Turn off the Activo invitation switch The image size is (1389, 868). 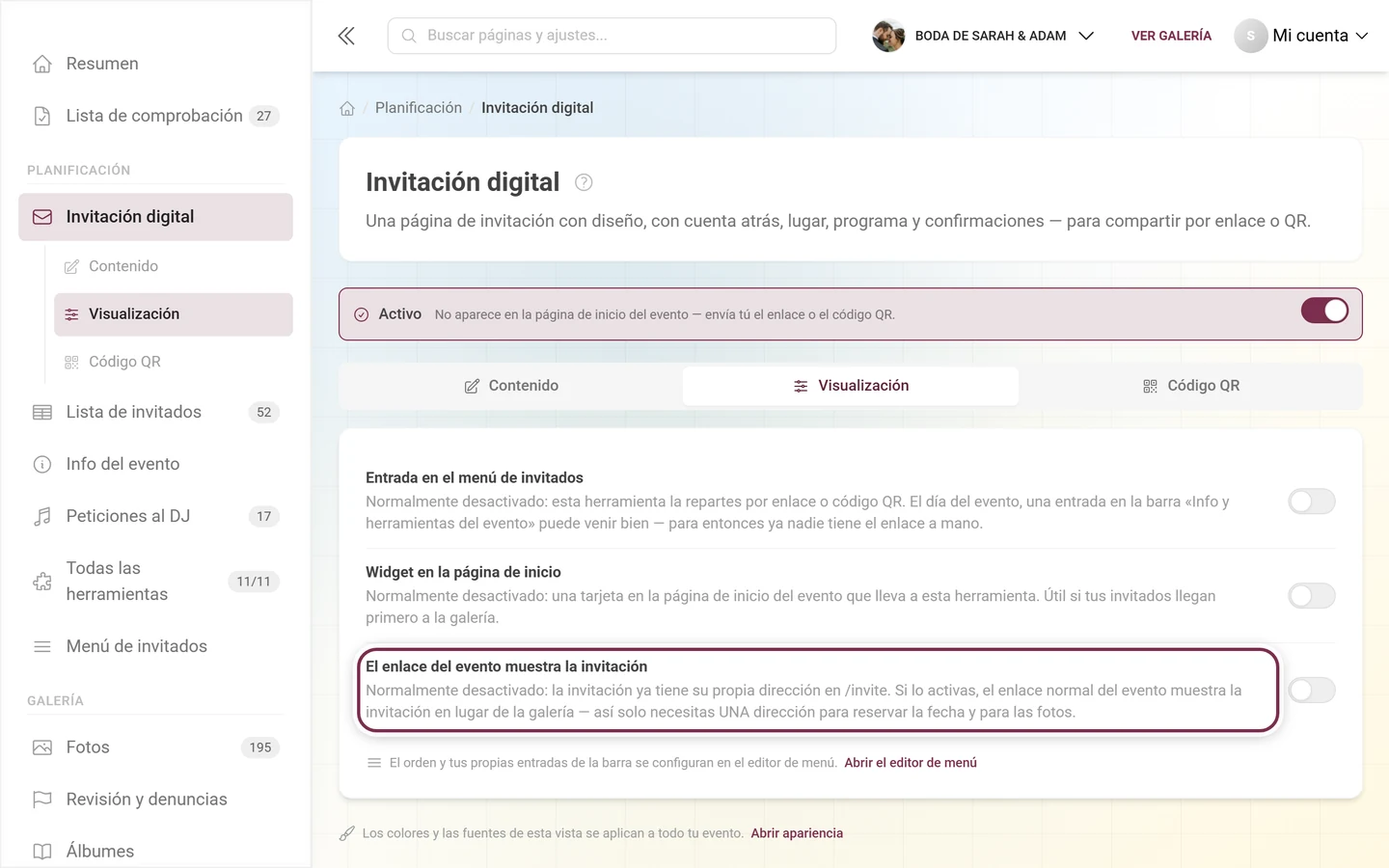coord(1324,311)
